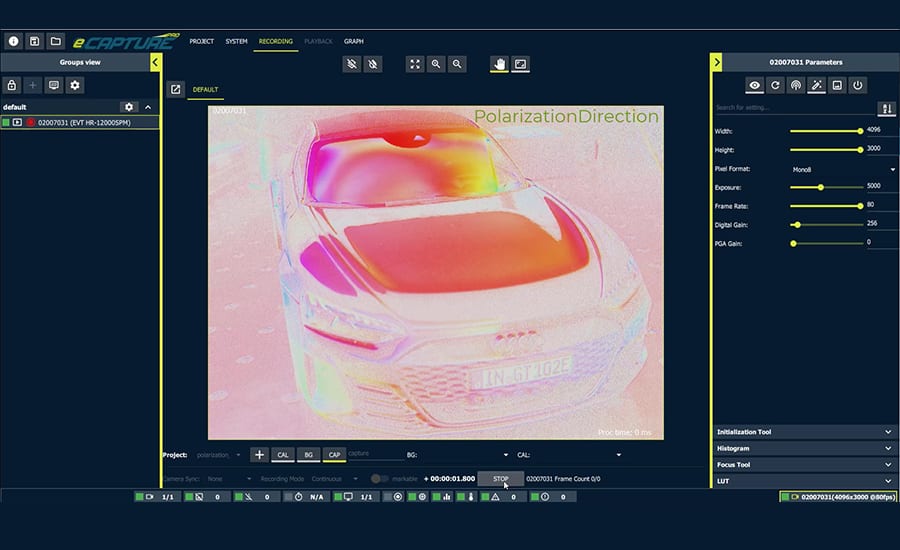Click the image icon in Parameters toolbar
900x550 pixels.
point(837,86)
